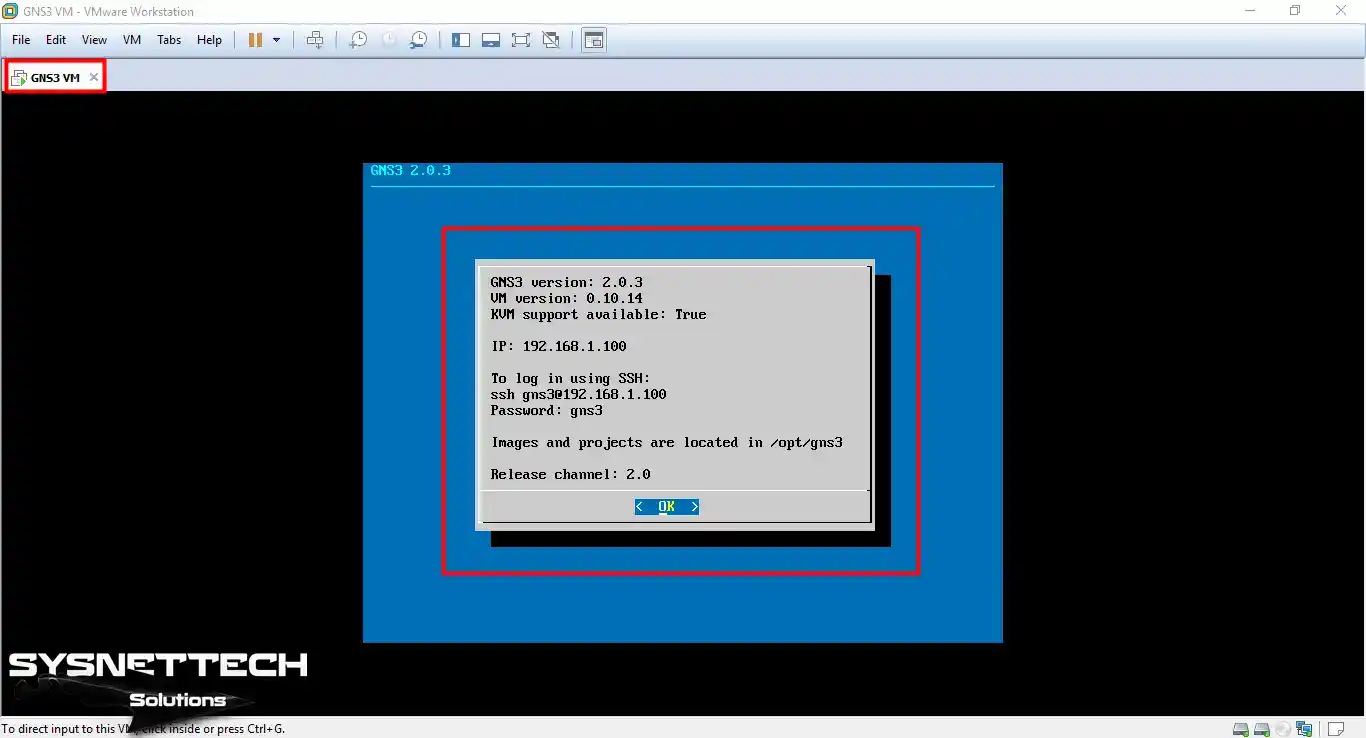
Task: Click the second hard disk status icon
Action: 1262,729
